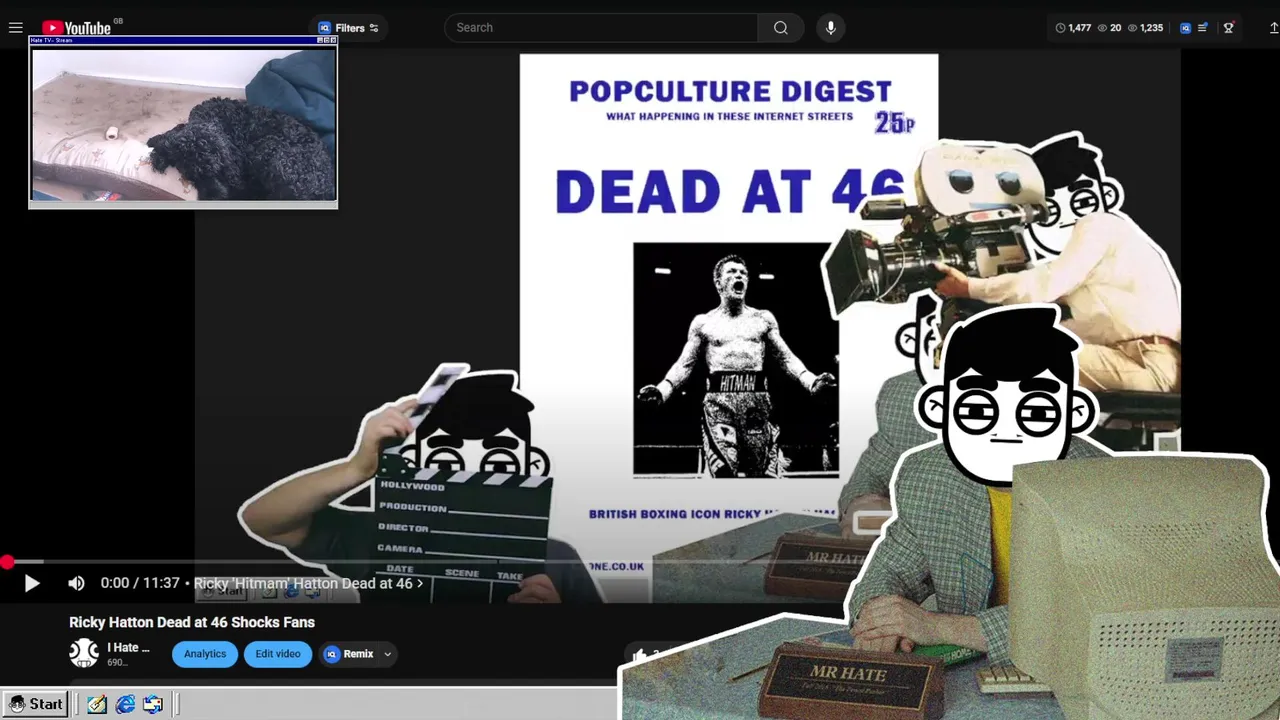Click the vidIQ Remix button
1280x720 pixels.
point(348,654)
